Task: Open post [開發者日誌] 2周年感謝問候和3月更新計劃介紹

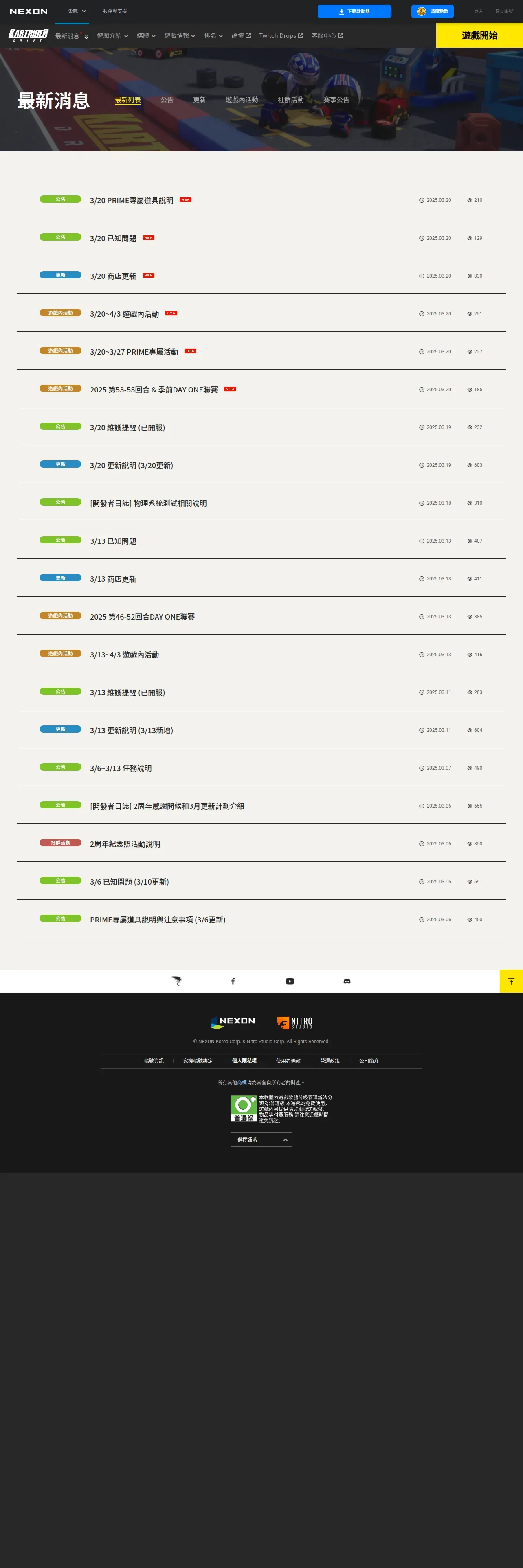Action: pos(167,806)
